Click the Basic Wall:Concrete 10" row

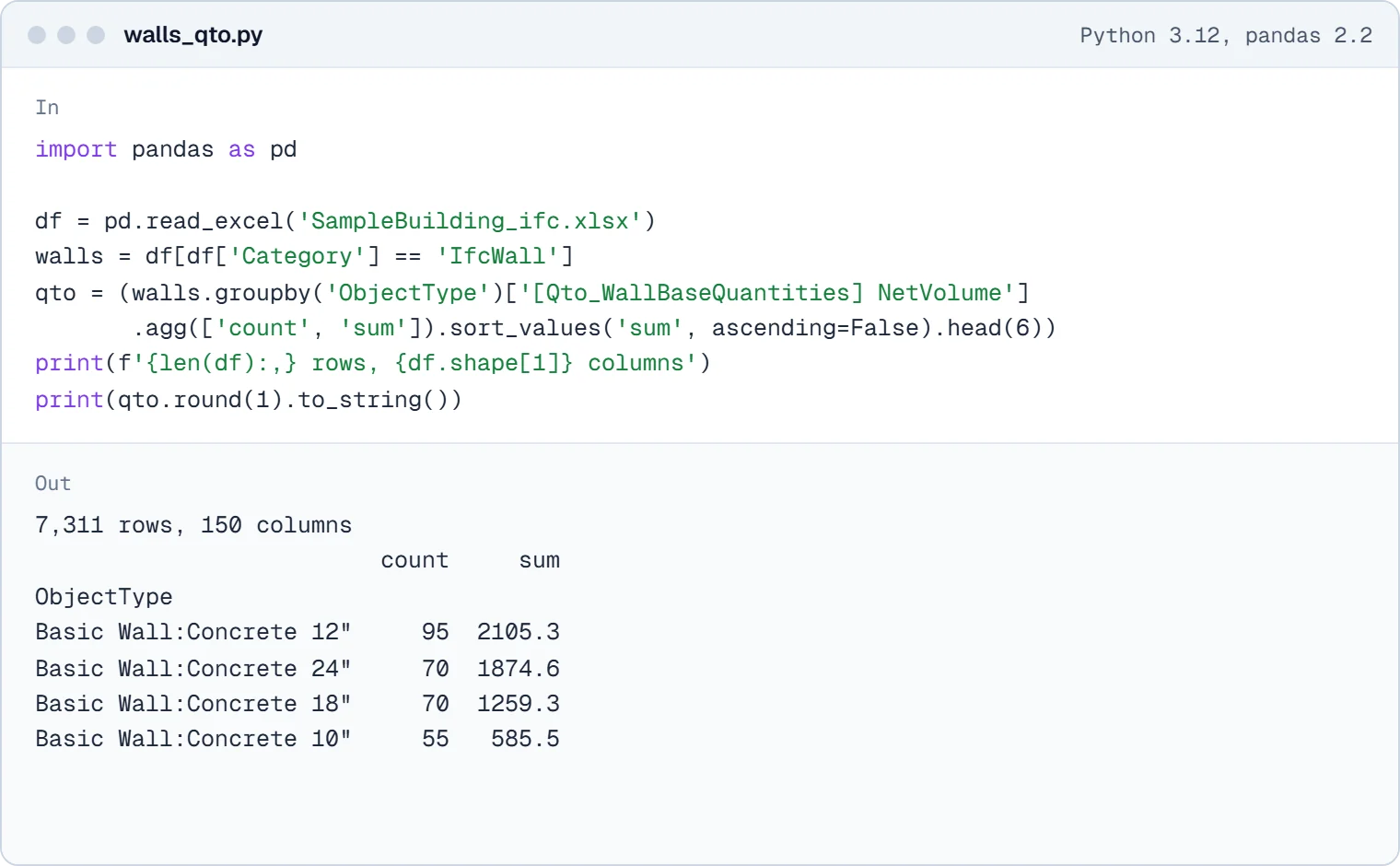click(297, 739)
